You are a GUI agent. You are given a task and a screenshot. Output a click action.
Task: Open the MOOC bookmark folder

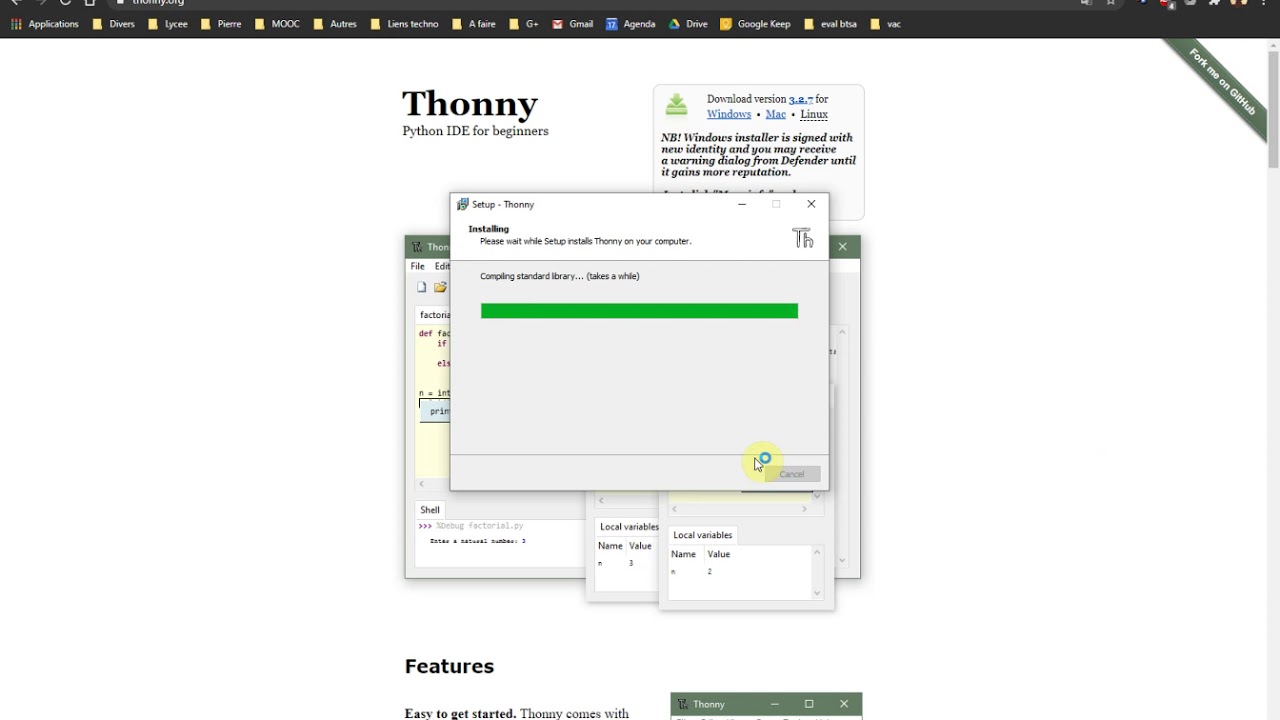pos(277,24)
